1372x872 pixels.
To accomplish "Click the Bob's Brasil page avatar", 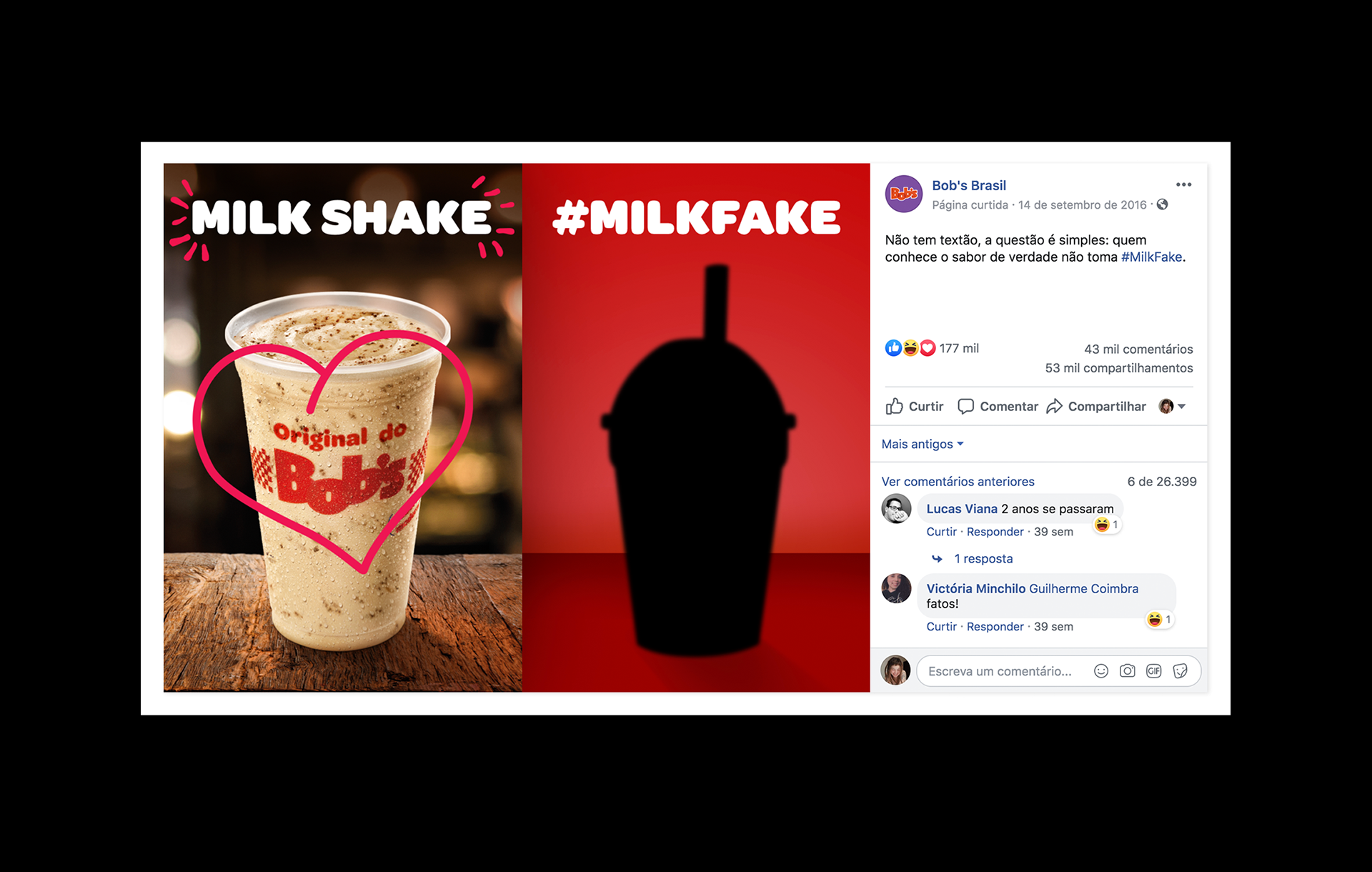I will coord(904,194).
